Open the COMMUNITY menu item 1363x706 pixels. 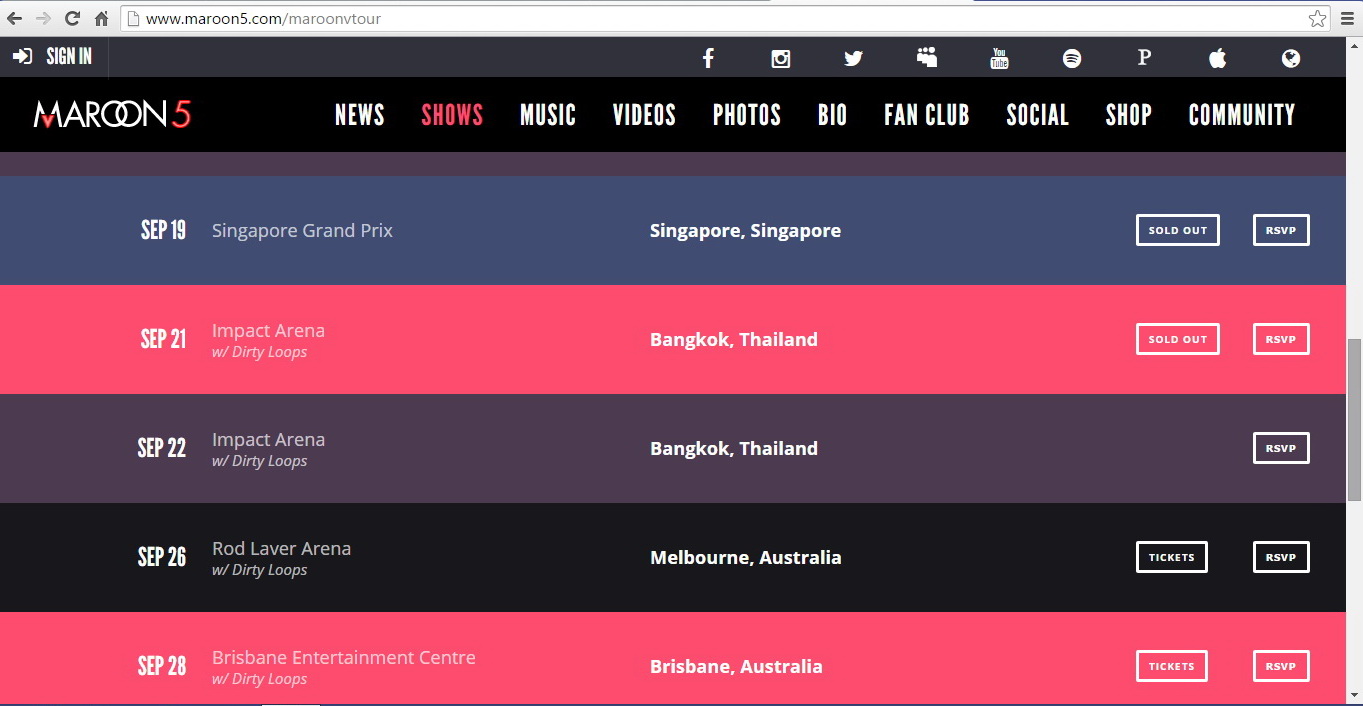tap(1242, 115)
